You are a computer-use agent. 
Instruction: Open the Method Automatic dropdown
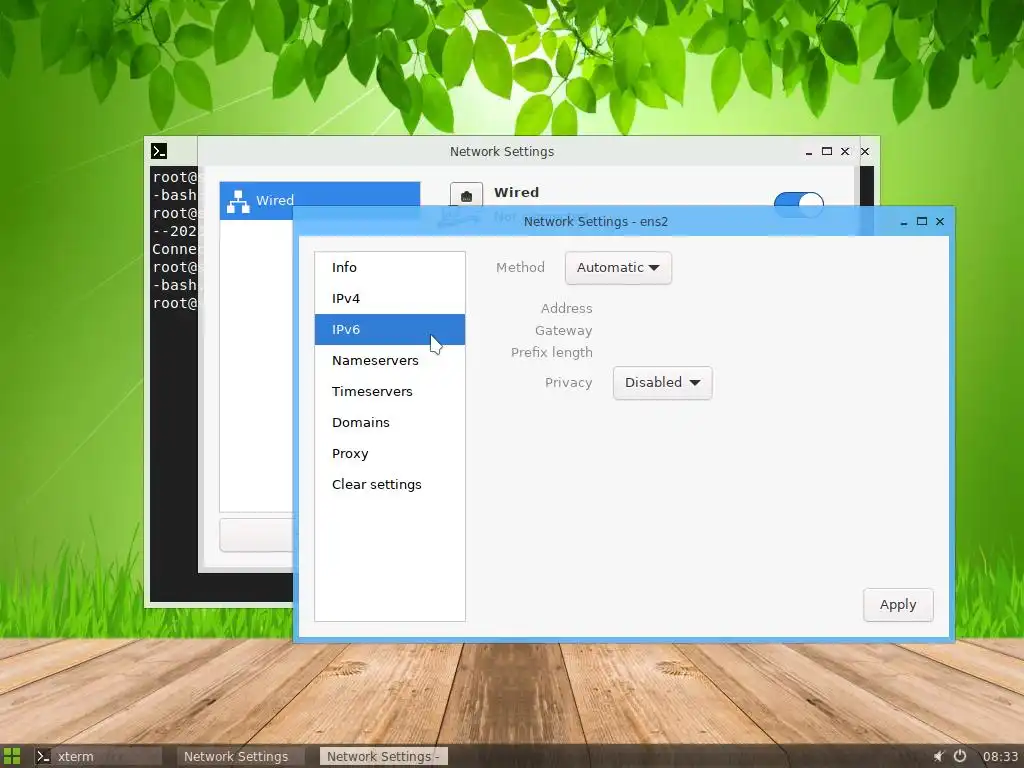(618, 268)
